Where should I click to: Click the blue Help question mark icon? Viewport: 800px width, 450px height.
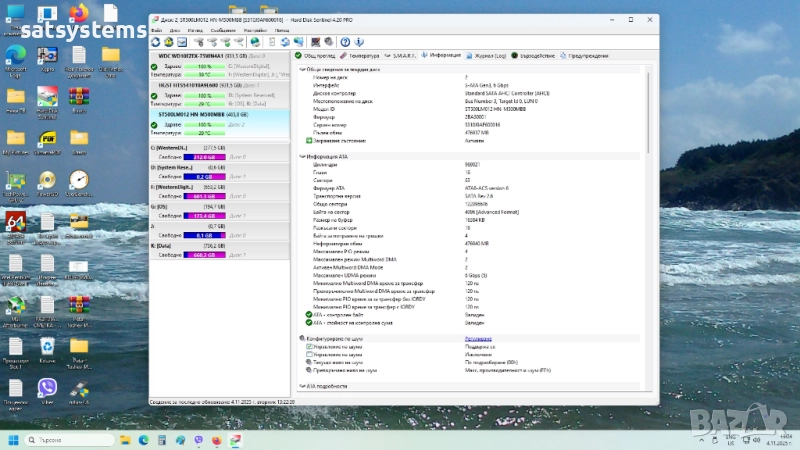[346, 42]
